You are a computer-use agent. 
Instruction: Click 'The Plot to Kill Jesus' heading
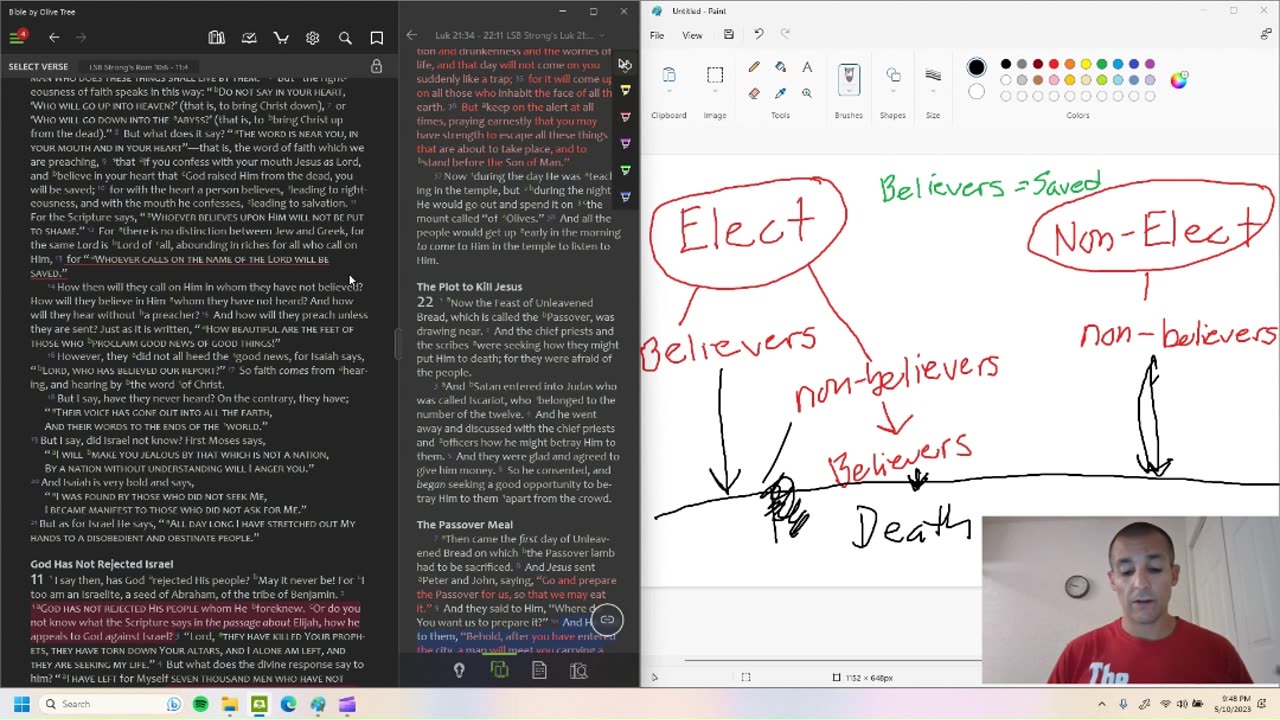(469, 287)
